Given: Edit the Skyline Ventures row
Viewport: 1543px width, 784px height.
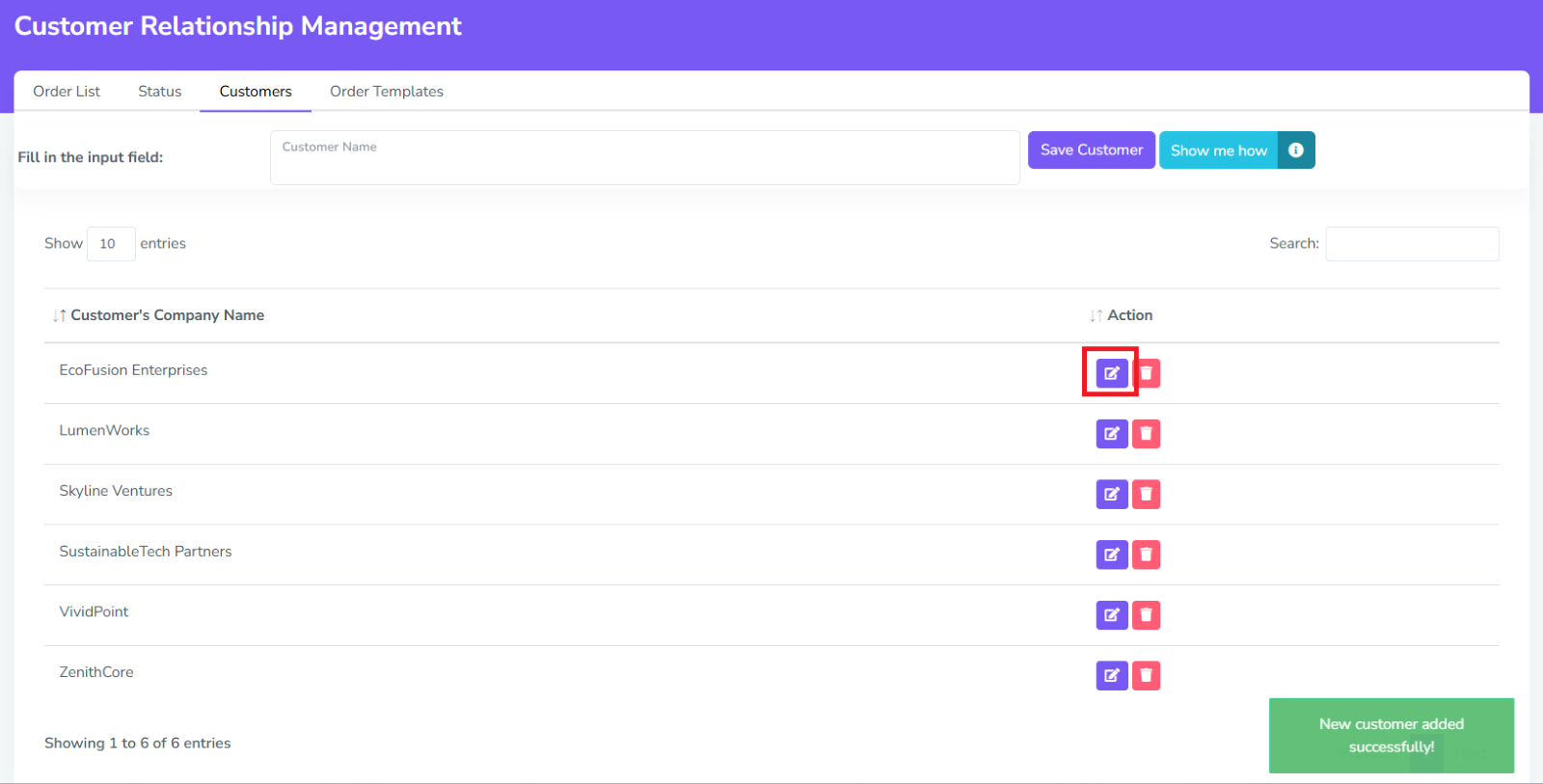Looking at the screenshot, I should [x=1111, y=495].
